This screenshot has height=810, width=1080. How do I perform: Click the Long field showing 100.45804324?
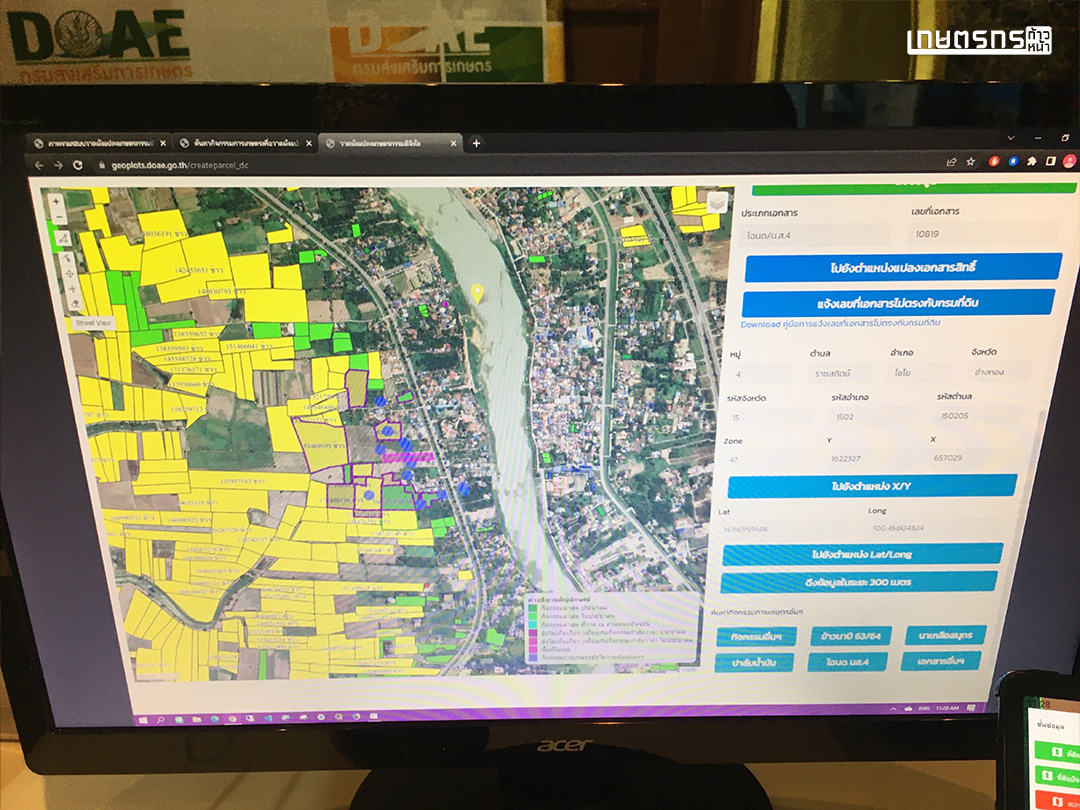(935, 528)
